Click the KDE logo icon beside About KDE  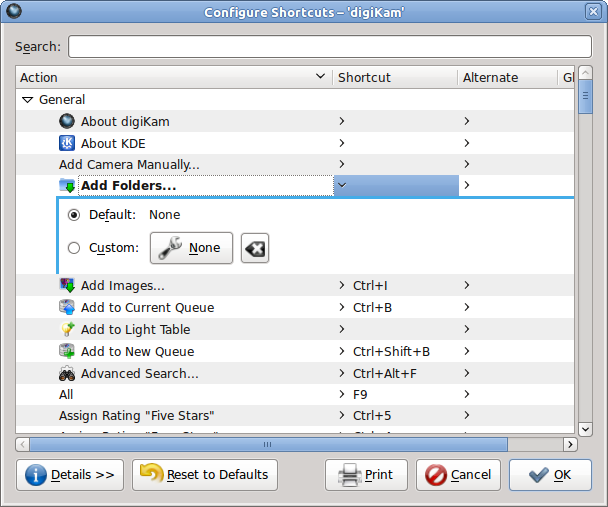point(67,143)
